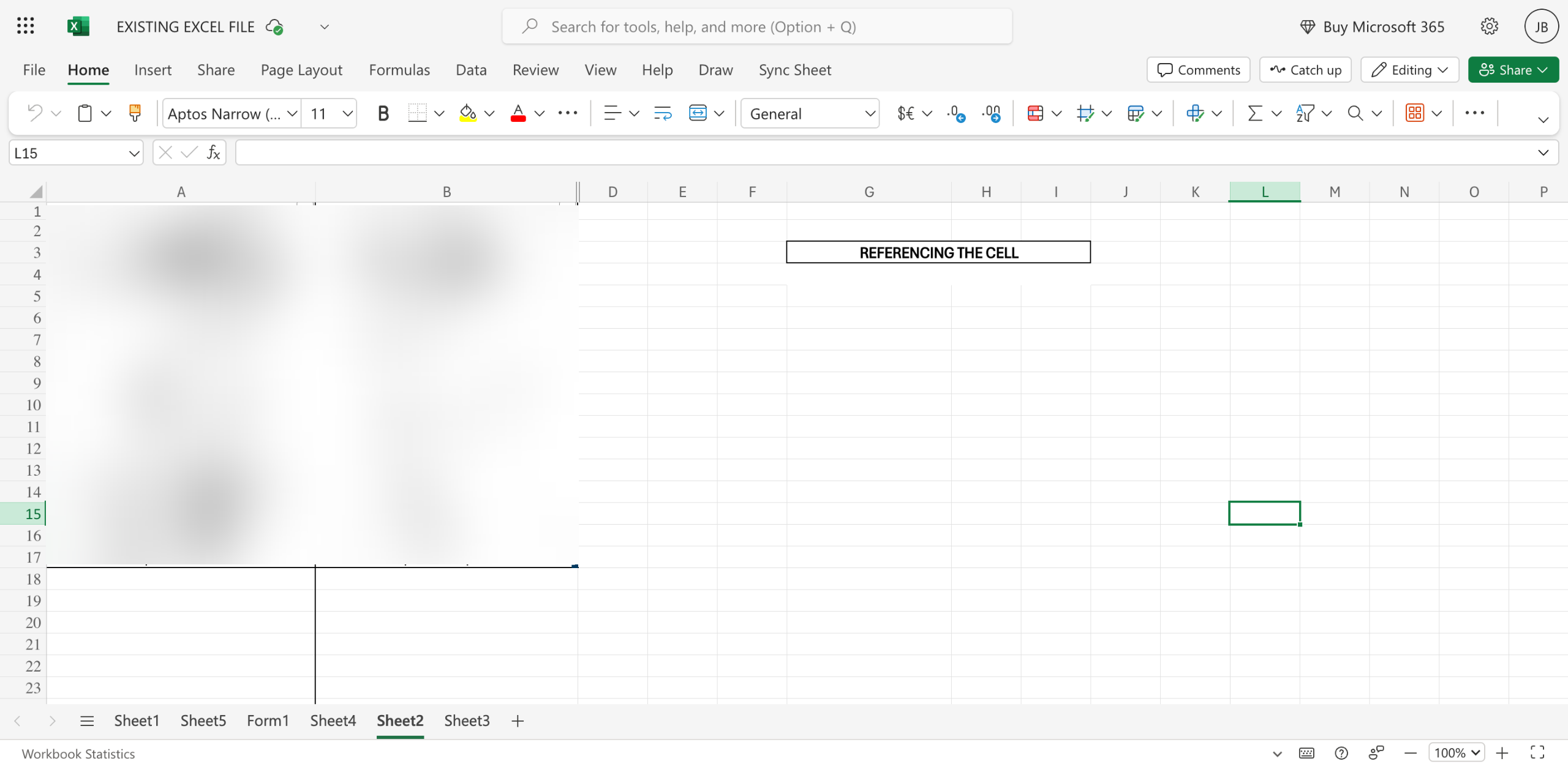Click the Comments button

point(1198,70)
